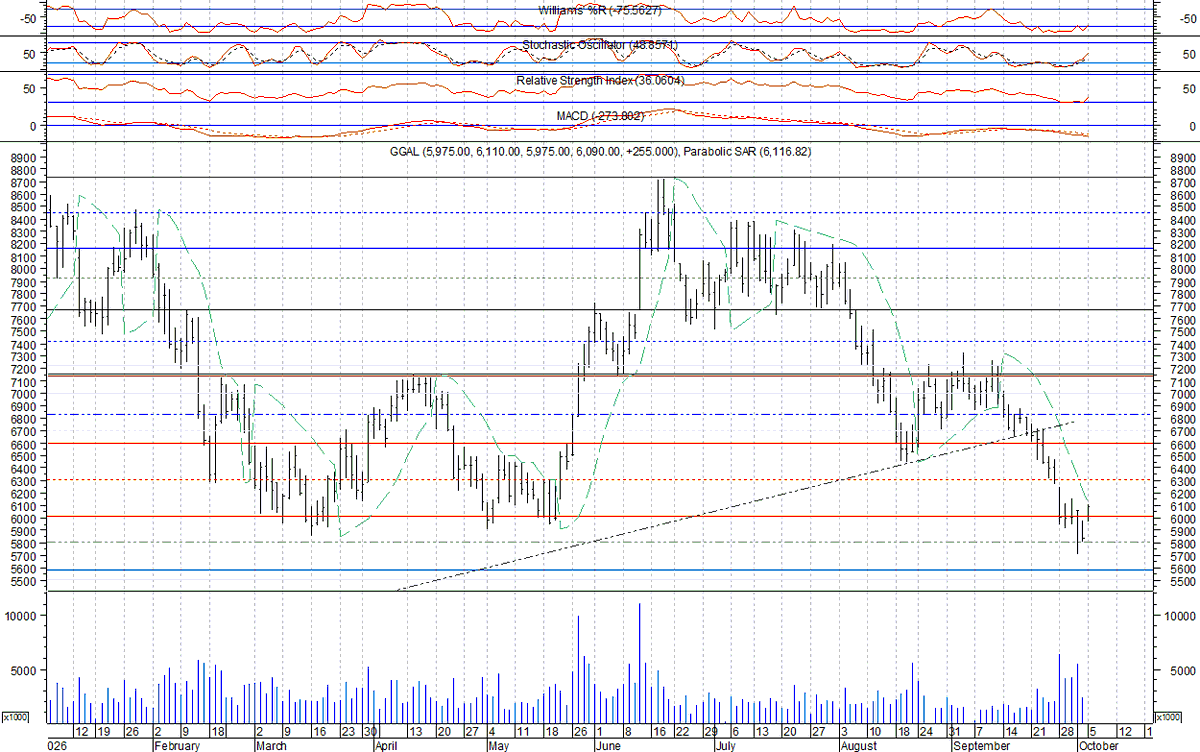Click the February month label on time axis
Image resolution: width=1200 pixels, height=752 pixels.
[178, 746]
